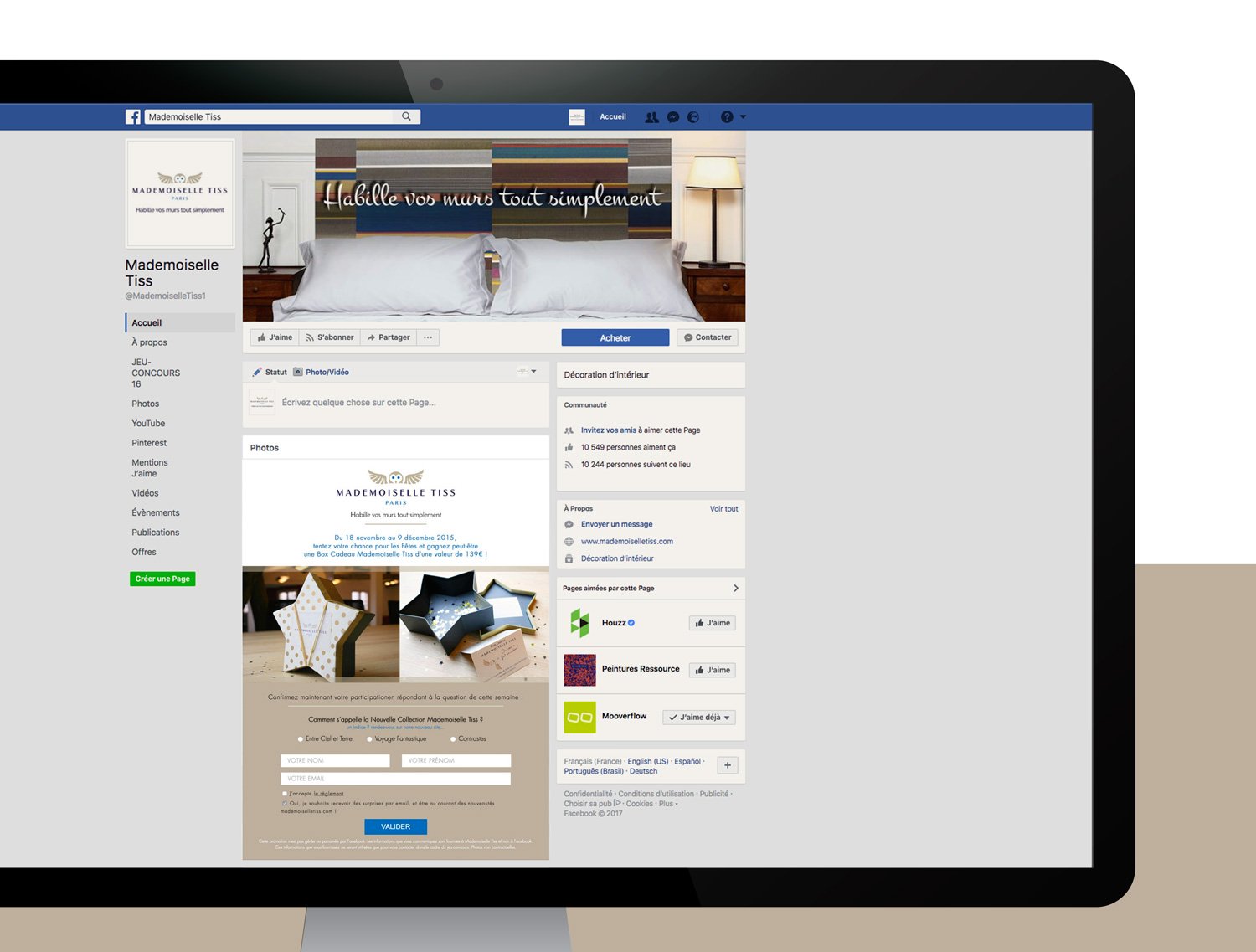Open the header account dropdown arrow
The image size is (1256, 952).
click(x=743, y=117)
